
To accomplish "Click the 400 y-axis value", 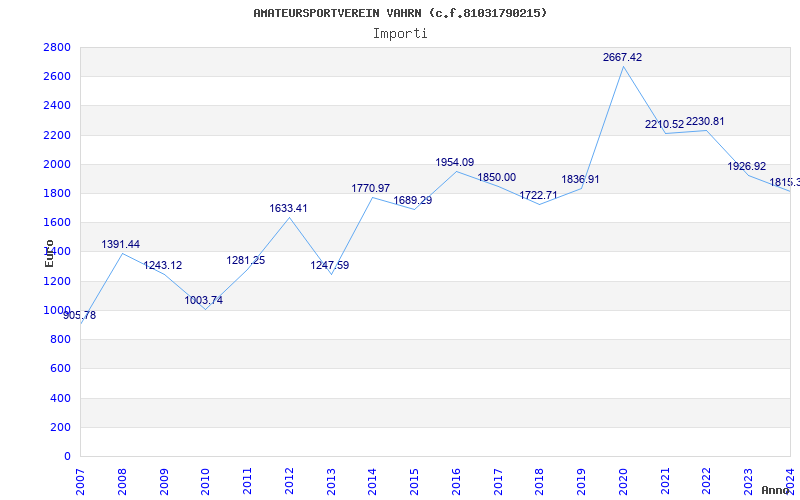I will (60, 398).
